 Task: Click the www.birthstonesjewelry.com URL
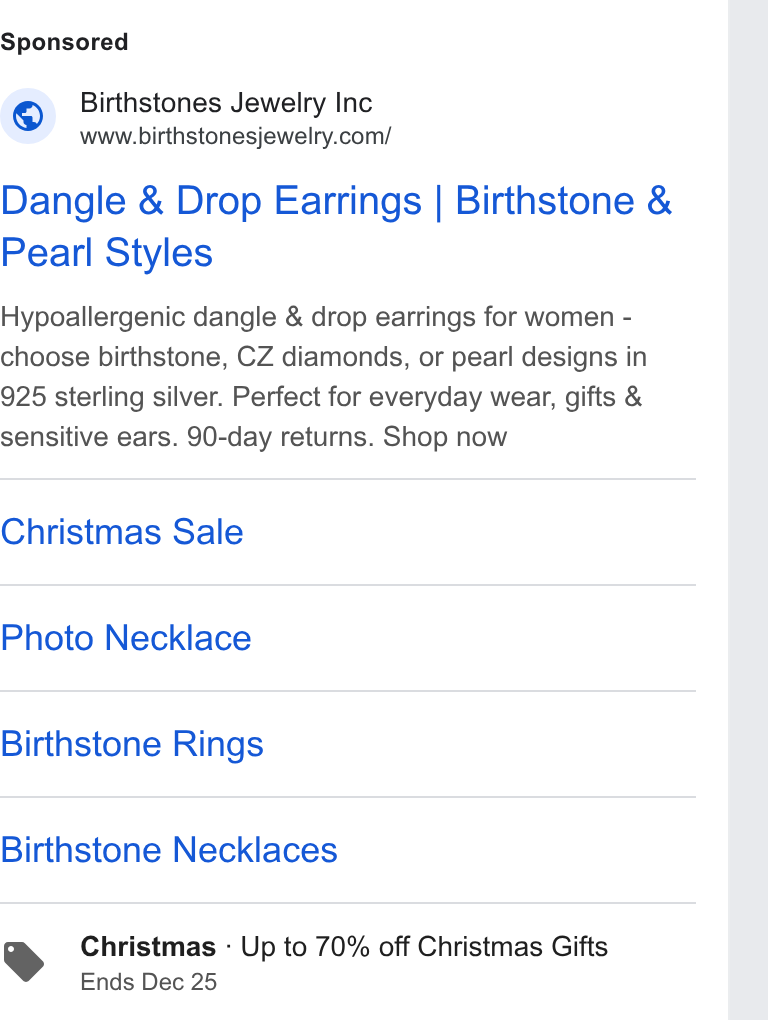pos(235,136)
